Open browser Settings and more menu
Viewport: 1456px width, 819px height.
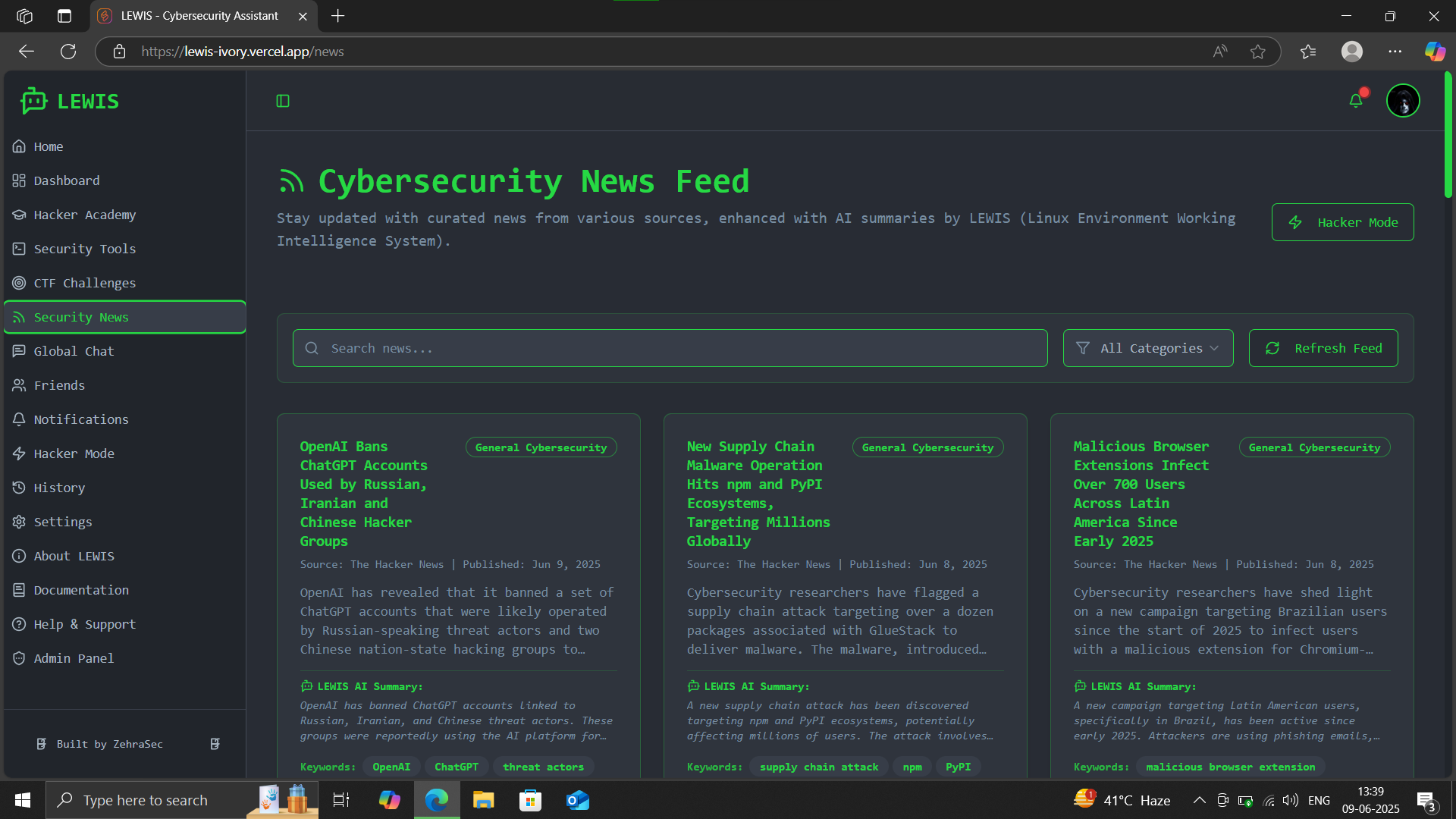pyautogui.click(x=1395, y=52)
